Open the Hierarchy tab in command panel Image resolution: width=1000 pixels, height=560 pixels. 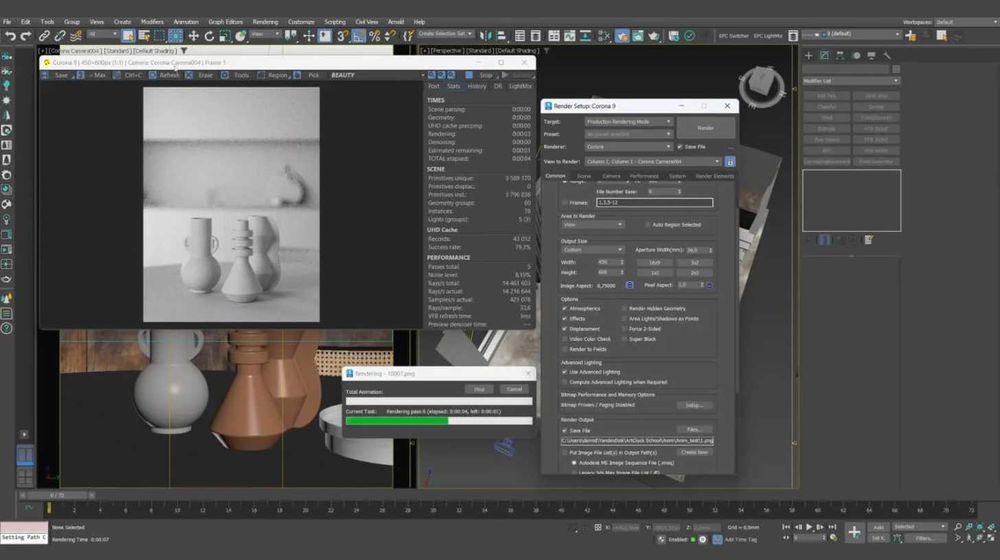coord(840,55)
